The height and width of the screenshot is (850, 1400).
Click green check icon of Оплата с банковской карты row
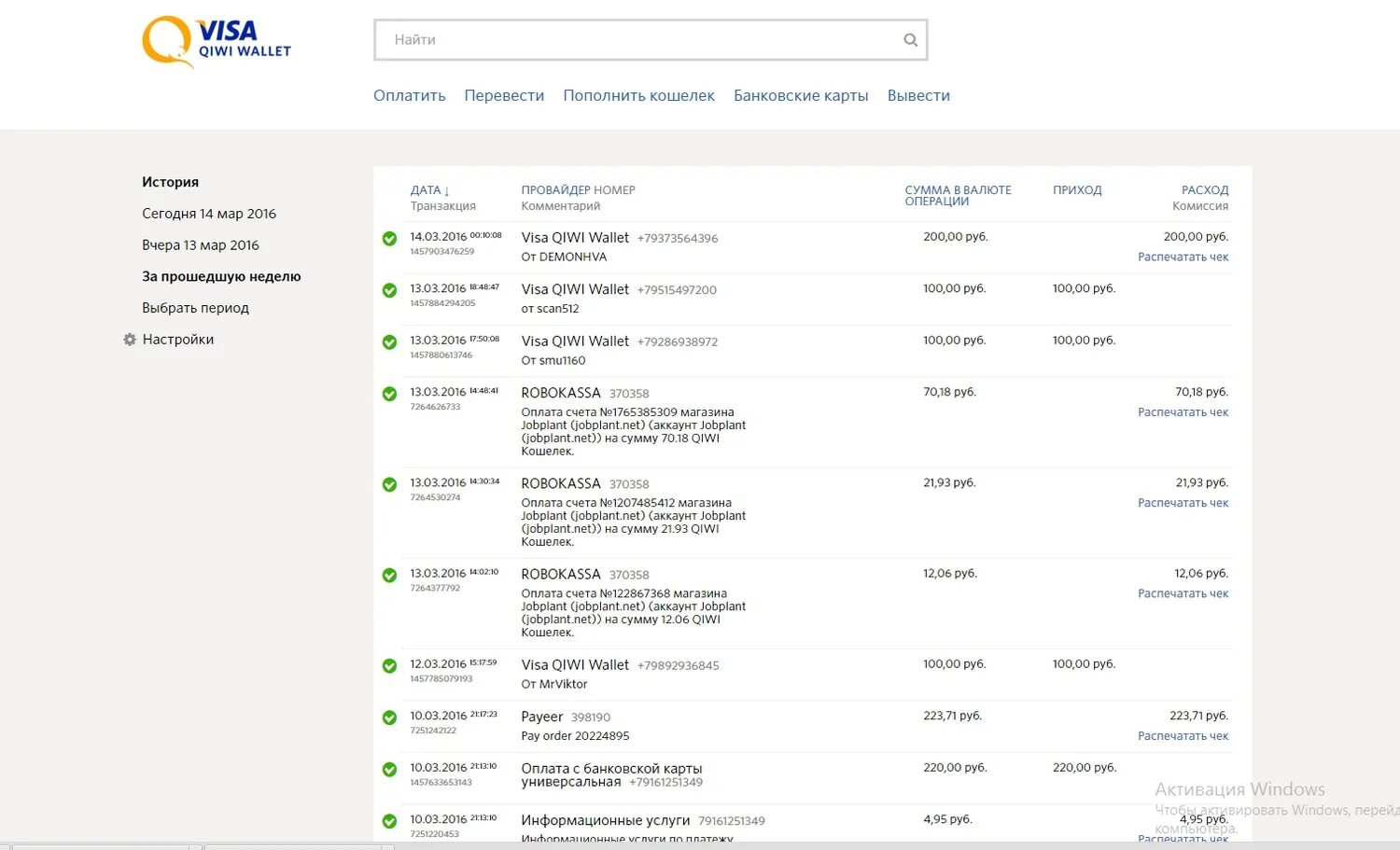point(390,770)
